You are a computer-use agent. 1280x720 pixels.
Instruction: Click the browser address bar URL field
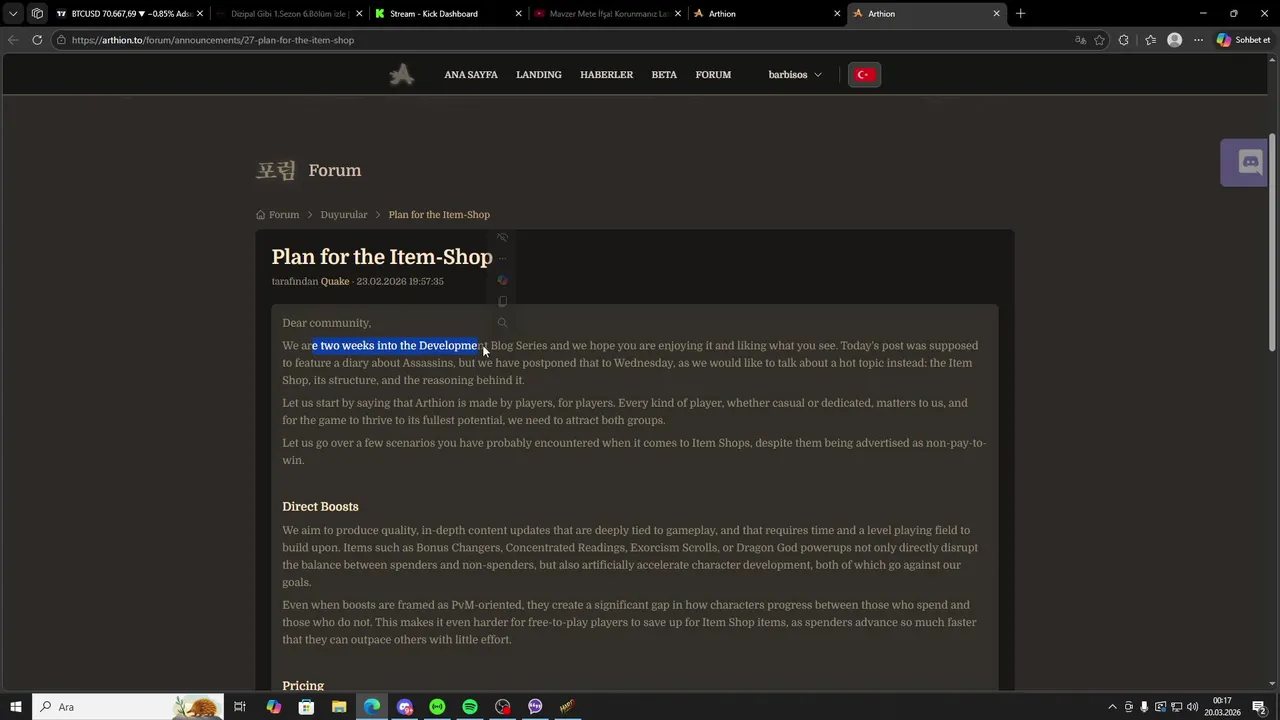pyautogui.click(x=560, y=40)
